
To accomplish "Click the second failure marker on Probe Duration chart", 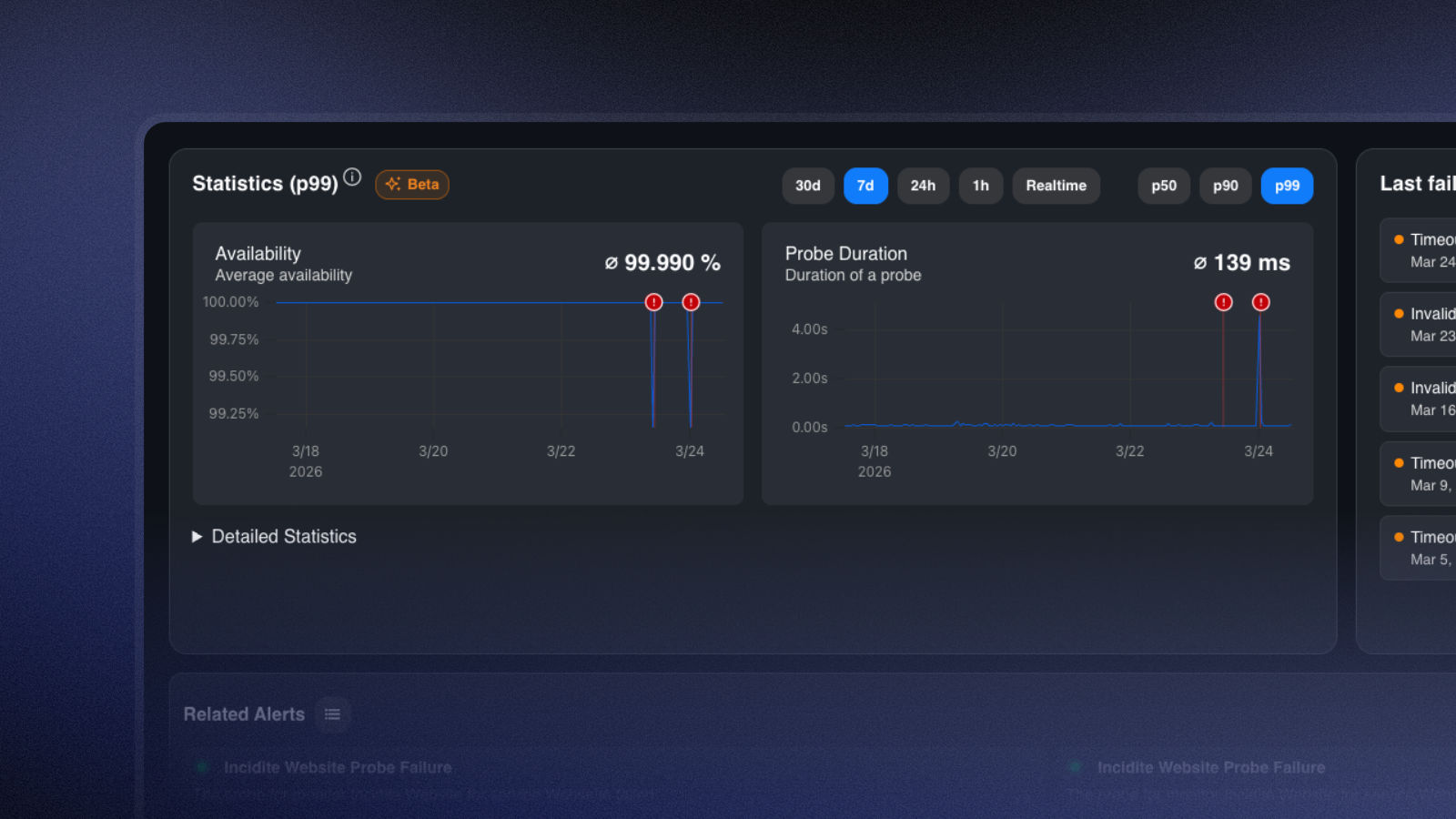I will click(1260, 302).
